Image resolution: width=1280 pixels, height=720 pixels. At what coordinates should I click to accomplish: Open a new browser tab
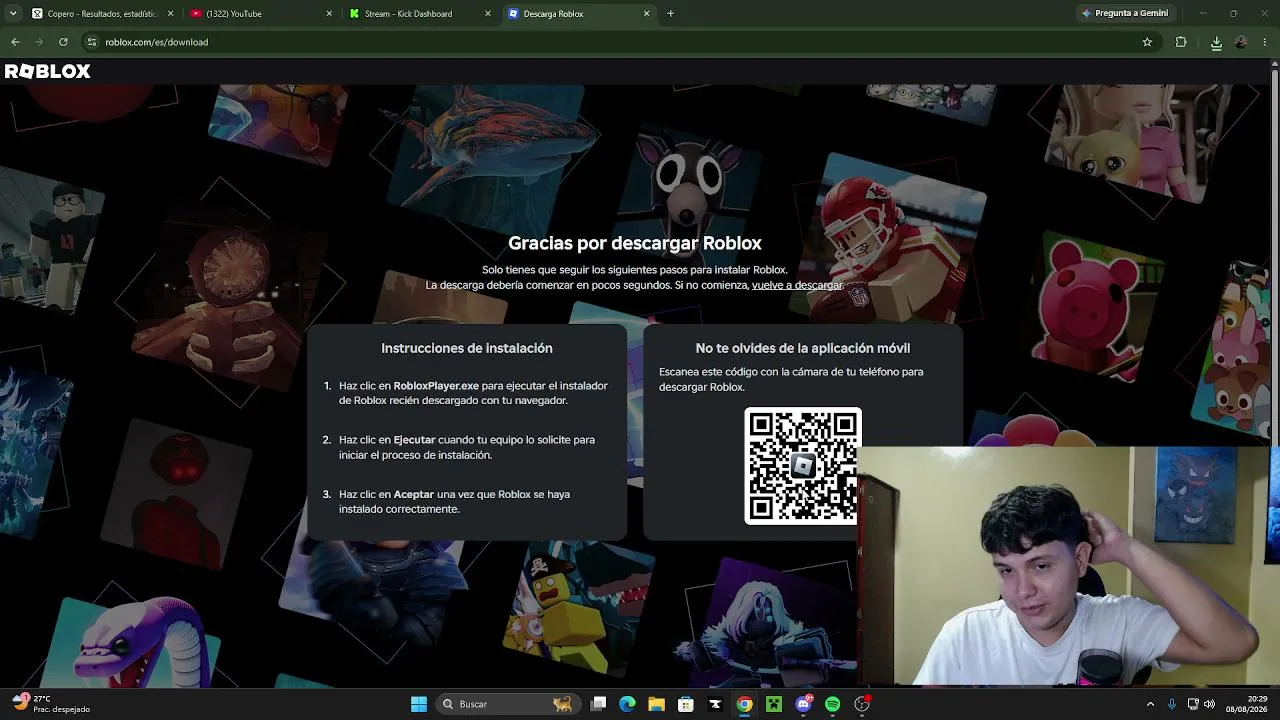[x=670, y=14]
